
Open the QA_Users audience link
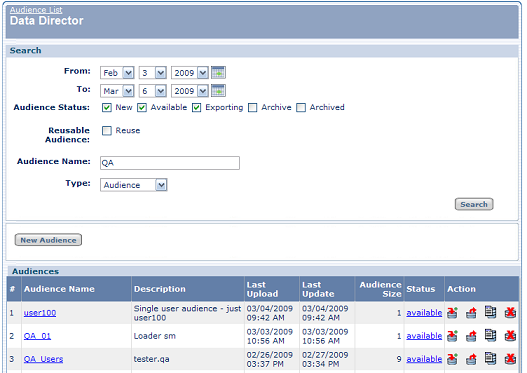[43, 359]
